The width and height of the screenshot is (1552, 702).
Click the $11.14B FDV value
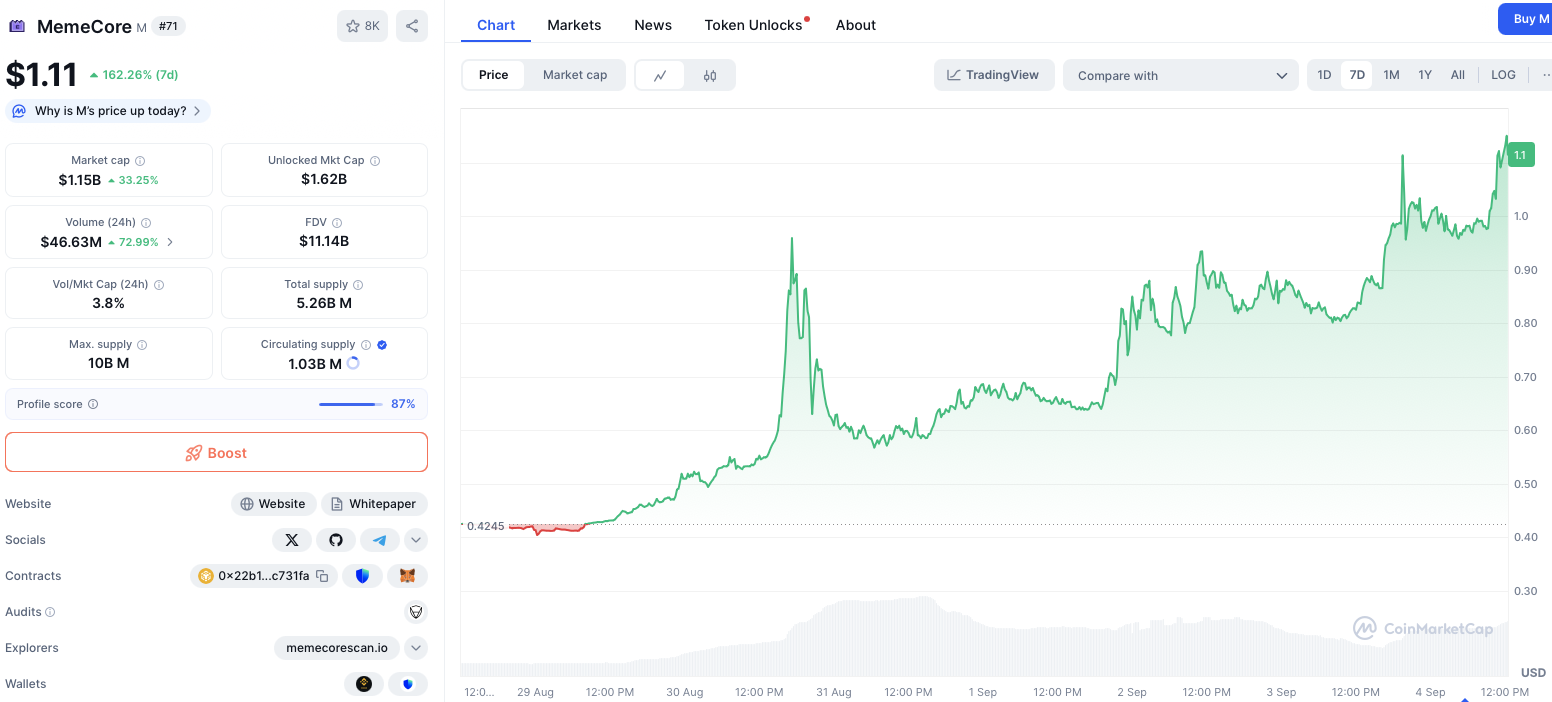pyautogui.click(x=324, y=241)
